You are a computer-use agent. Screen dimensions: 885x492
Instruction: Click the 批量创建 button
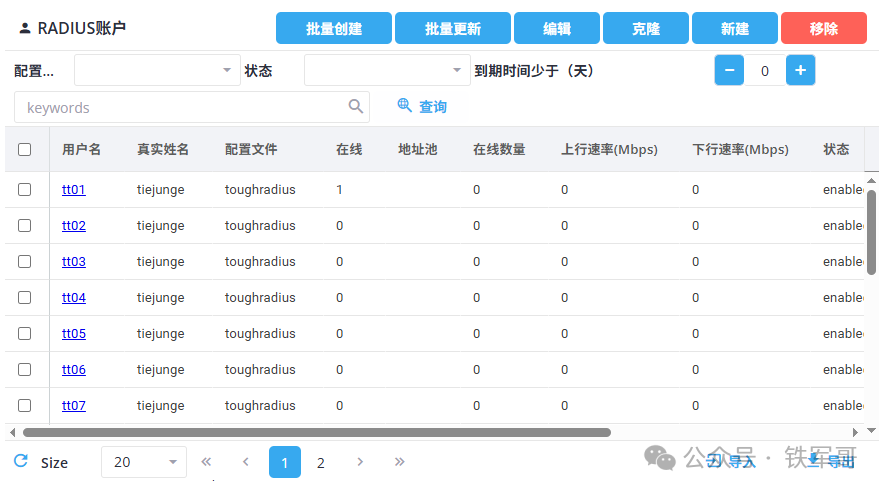(334, 29)
